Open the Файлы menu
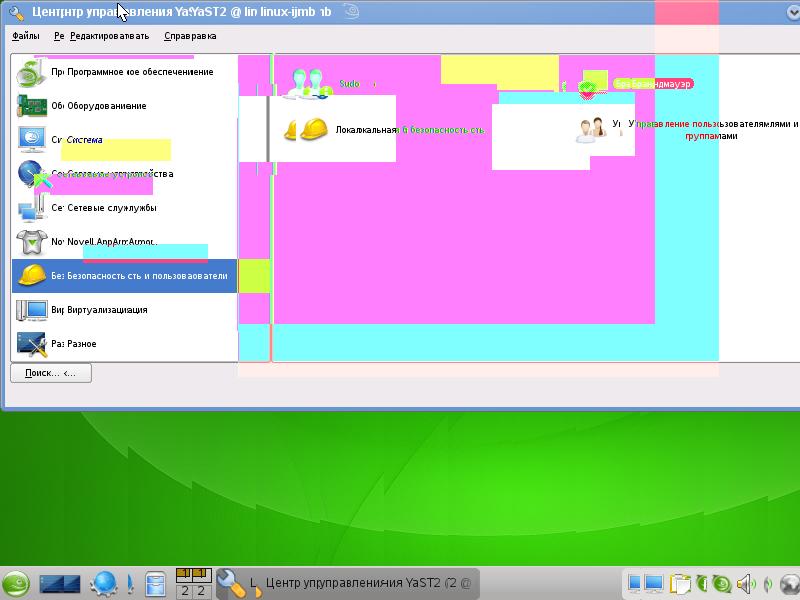Image resolution: width=800 pixels, height=600 pixels. (26, 36)
